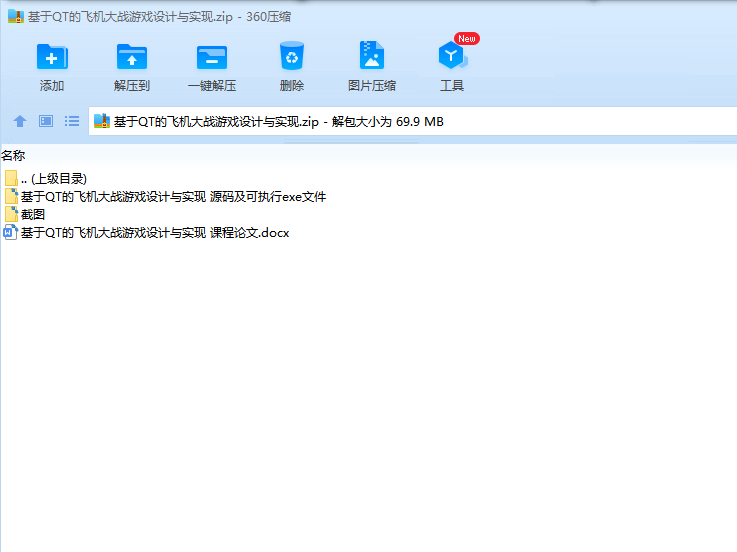Switch to list view icon
737x552 pixels.
(72, 121)
